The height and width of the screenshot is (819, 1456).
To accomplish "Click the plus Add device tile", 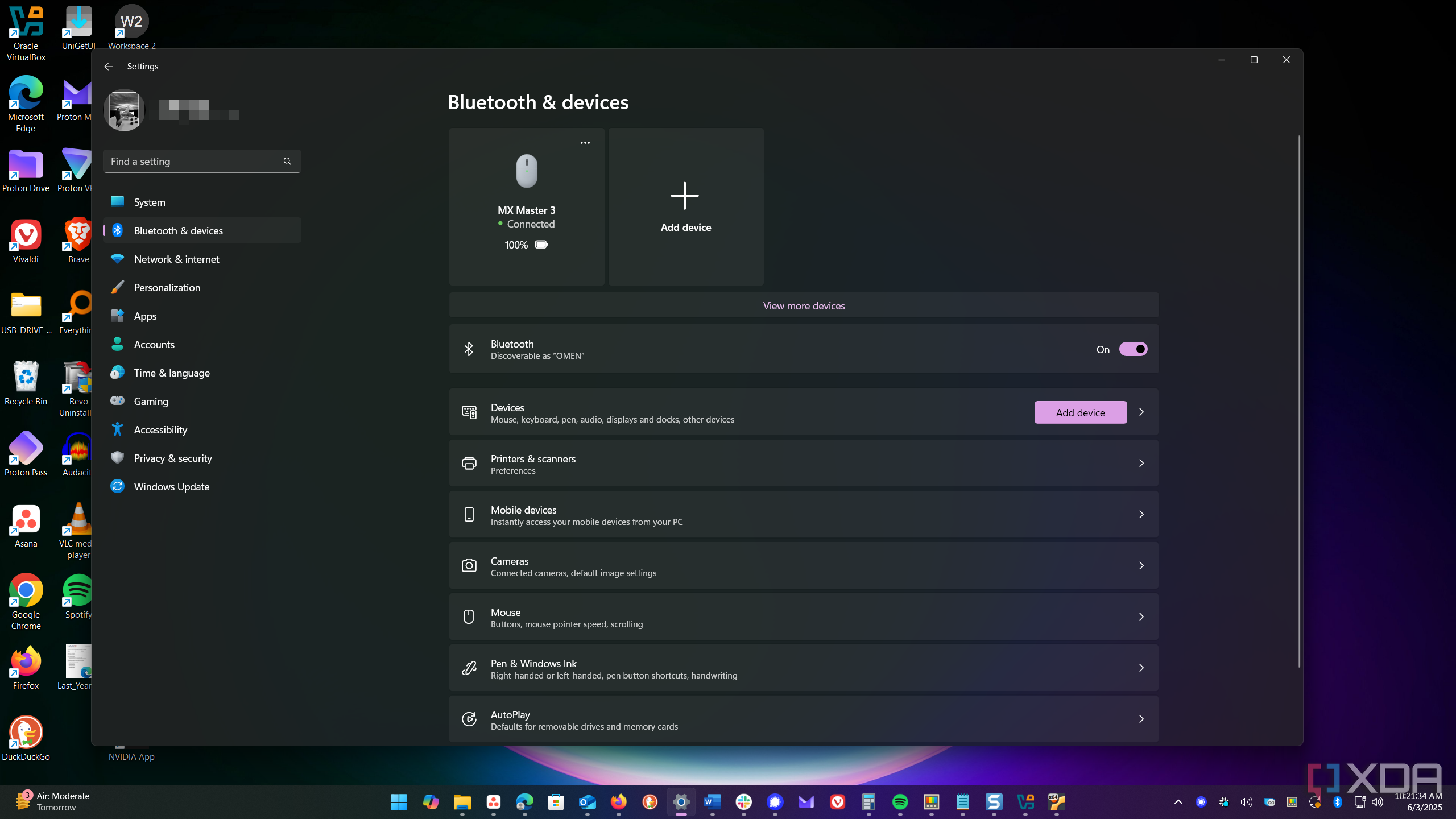I will (686, 206).
